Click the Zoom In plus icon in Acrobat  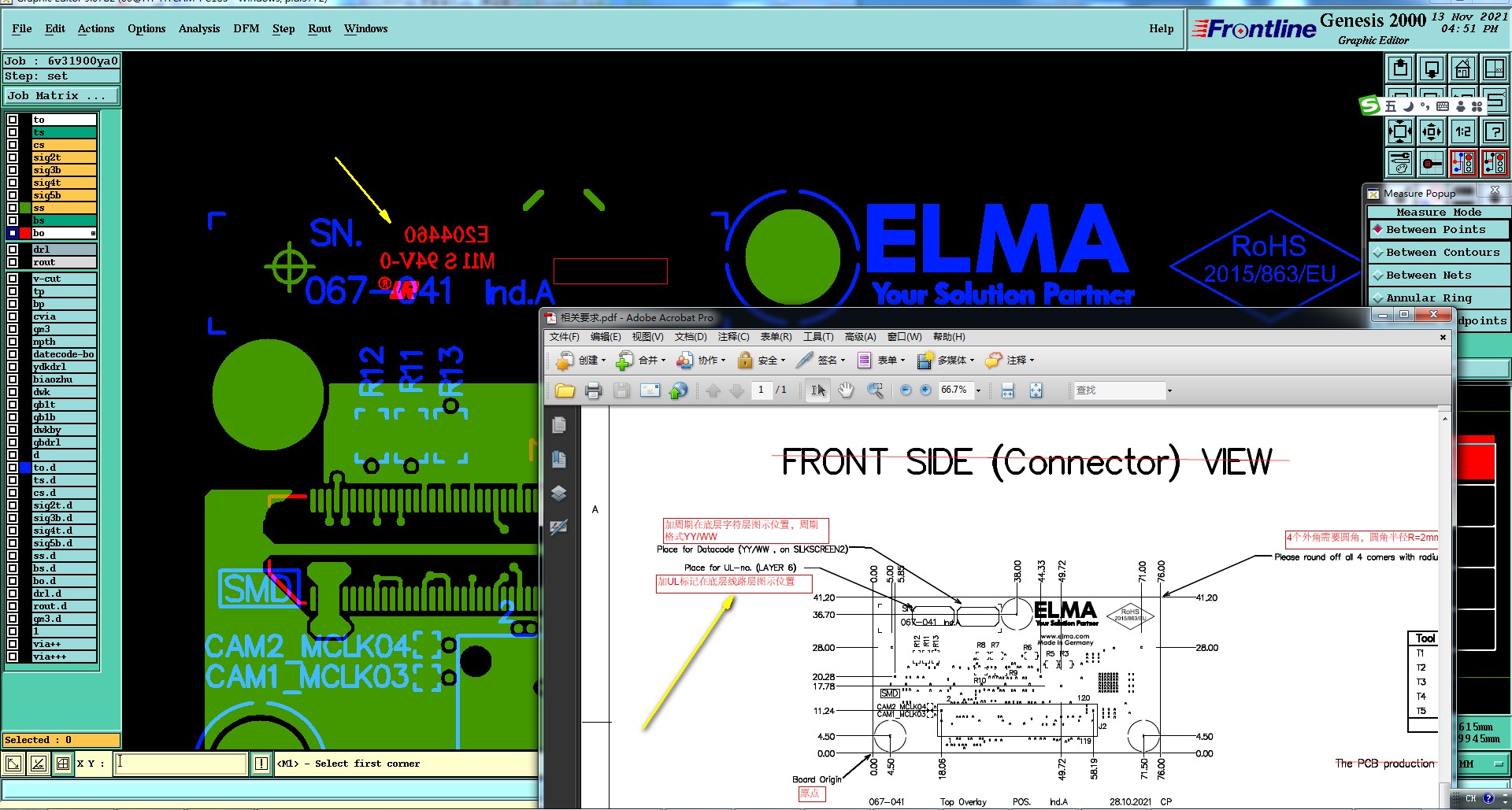925,390
